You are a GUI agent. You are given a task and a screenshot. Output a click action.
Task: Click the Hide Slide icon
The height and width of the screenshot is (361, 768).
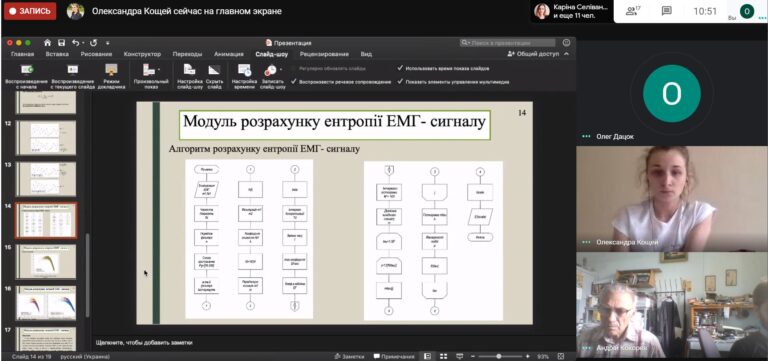tap(214, 70)
